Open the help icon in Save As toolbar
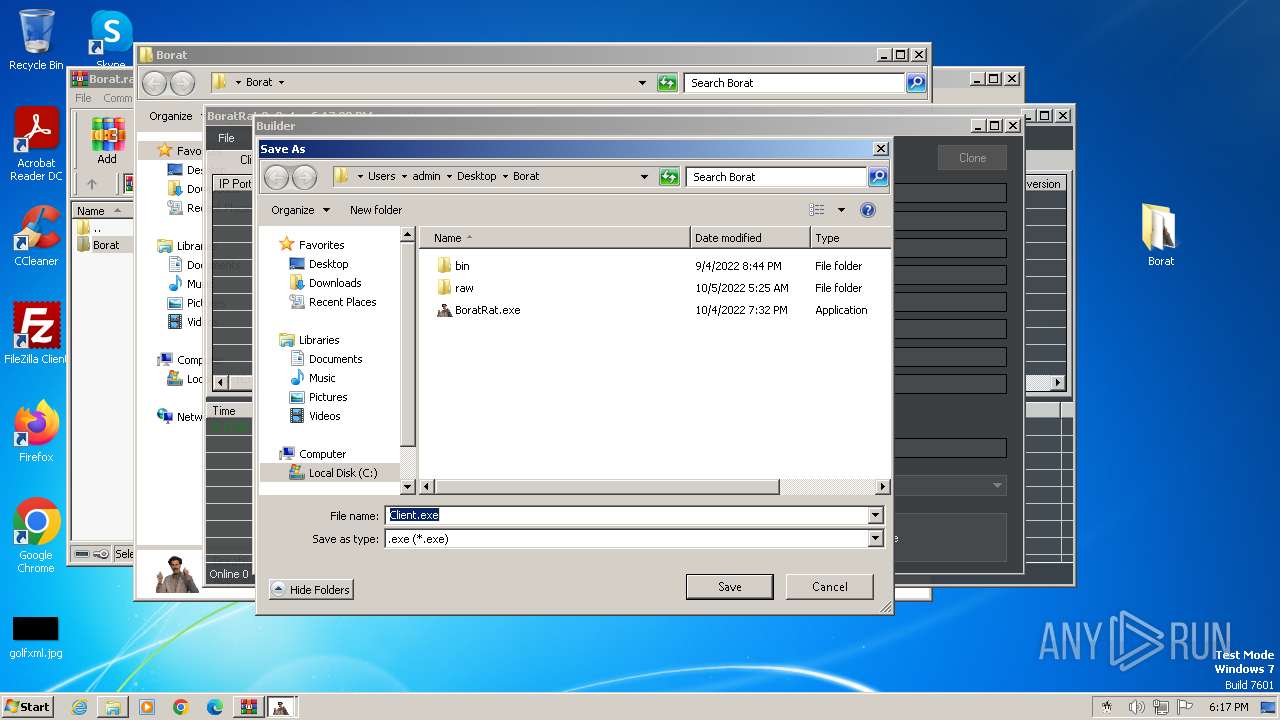This screenshot has width=1280, height=720. (868, 210)
